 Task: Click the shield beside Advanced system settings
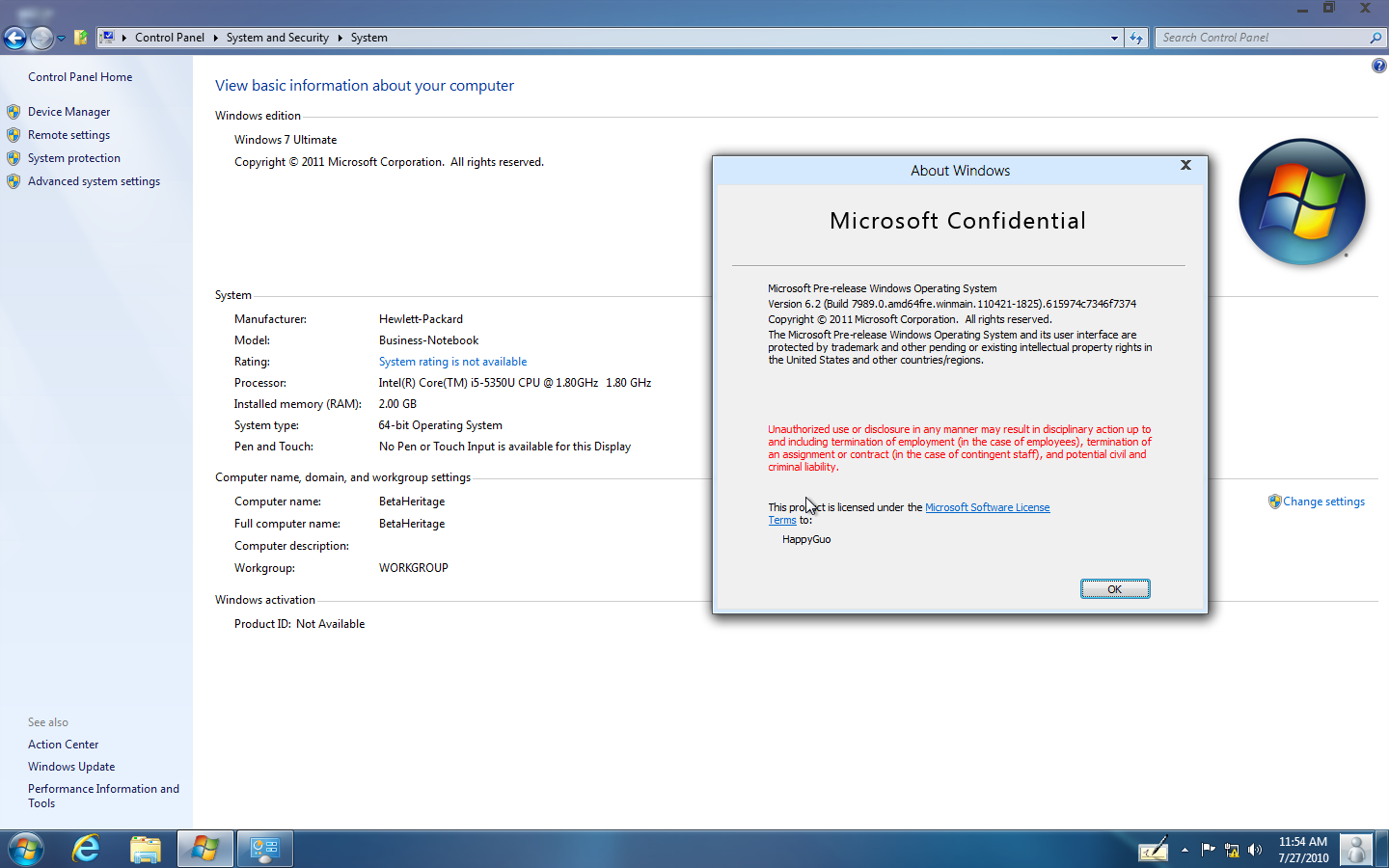14,181
